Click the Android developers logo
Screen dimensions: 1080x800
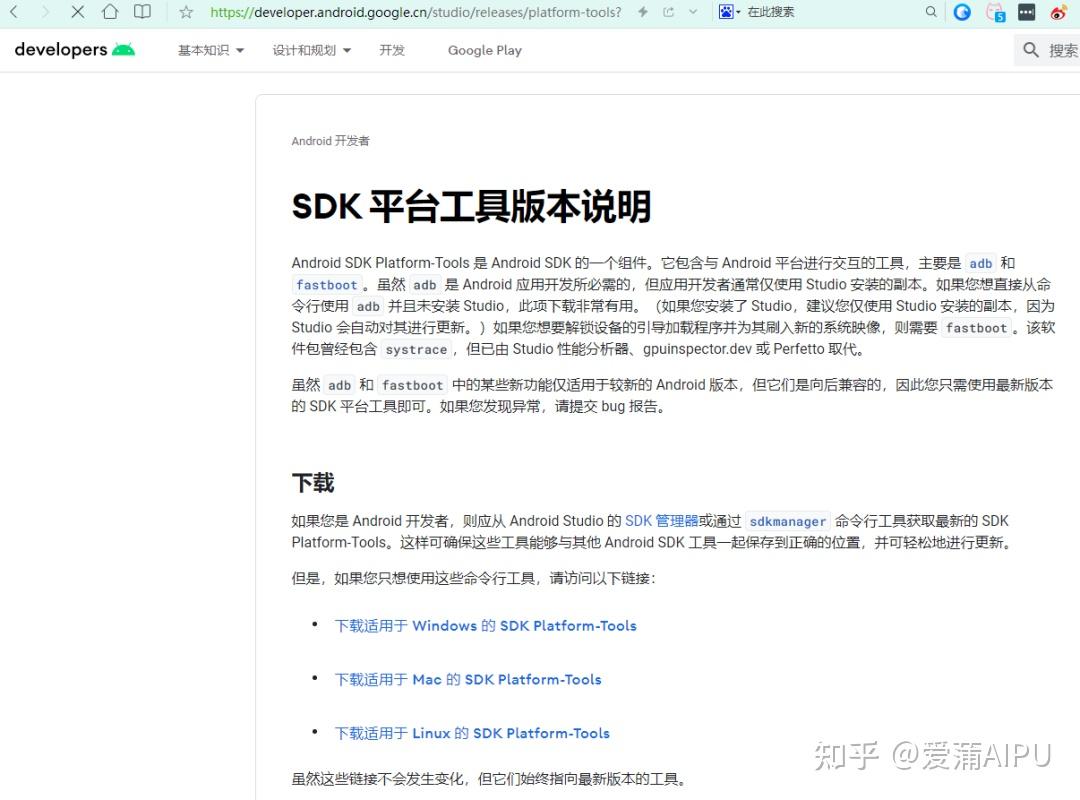74,49
